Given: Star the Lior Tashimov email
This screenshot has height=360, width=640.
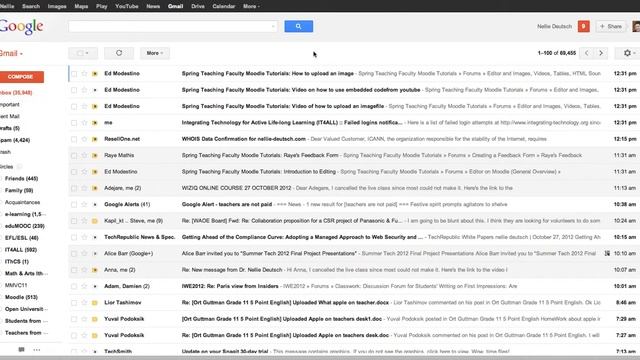Looking at the screenshot, I should (84, 303).
